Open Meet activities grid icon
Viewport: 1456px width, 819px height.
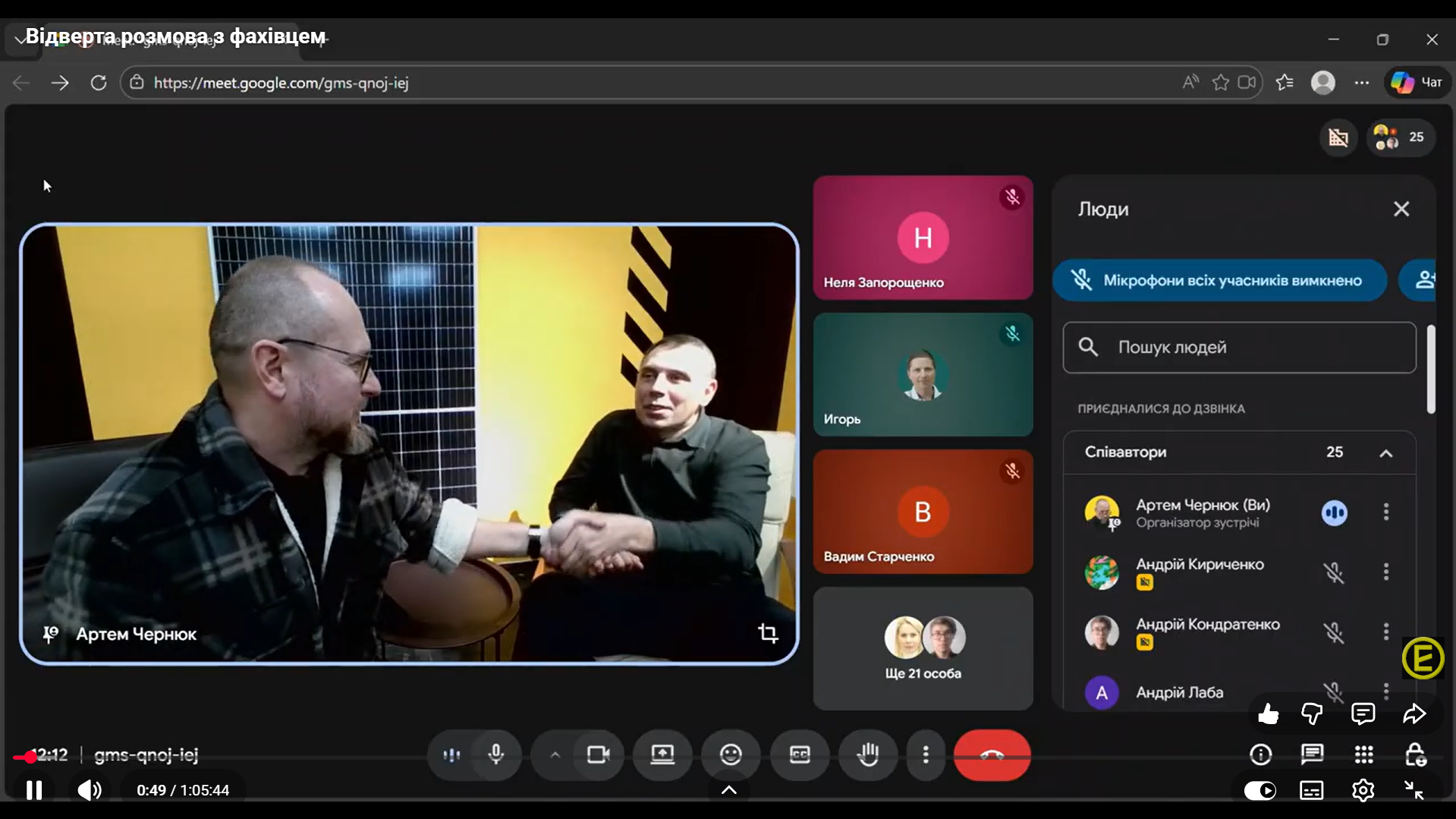(1363, 754)
